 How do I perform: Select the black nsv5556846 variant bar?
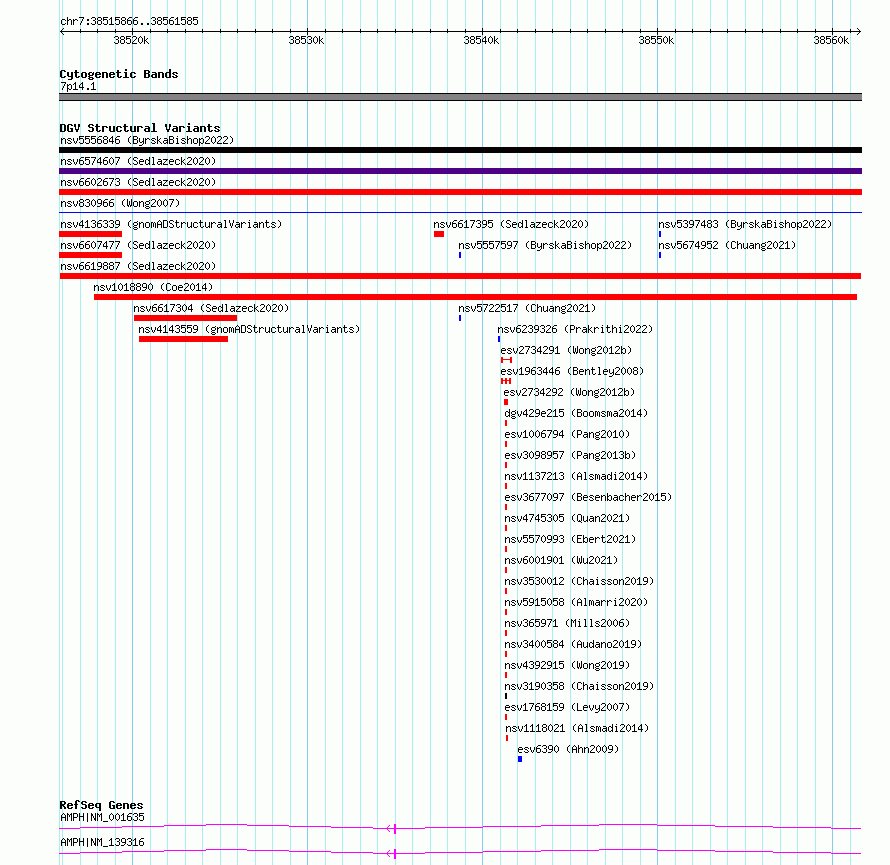460,150
